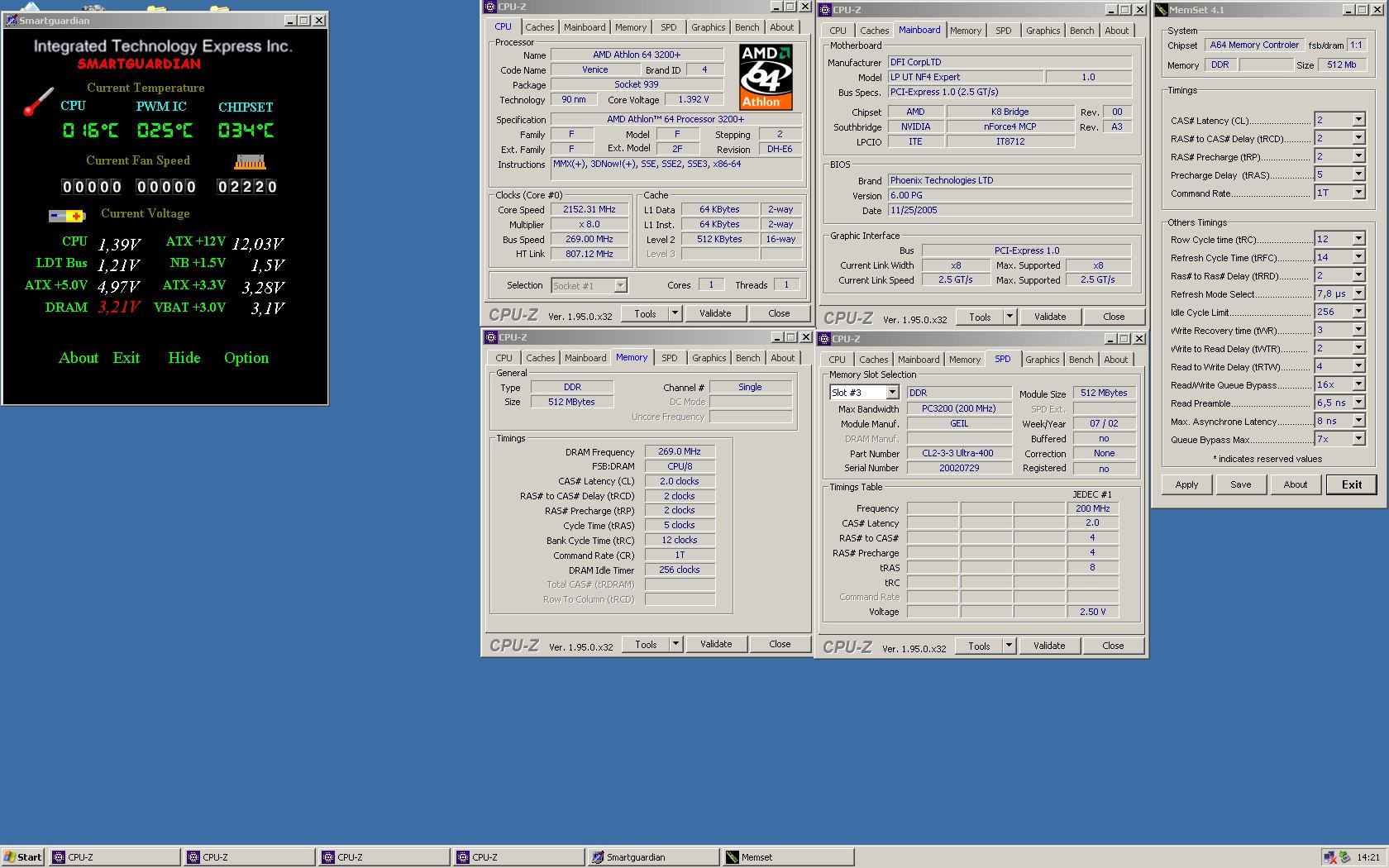Open Graphics tab in the CPU-Z Mainboard window
Screen dimensions: 1389x868
pos(1043,31)
